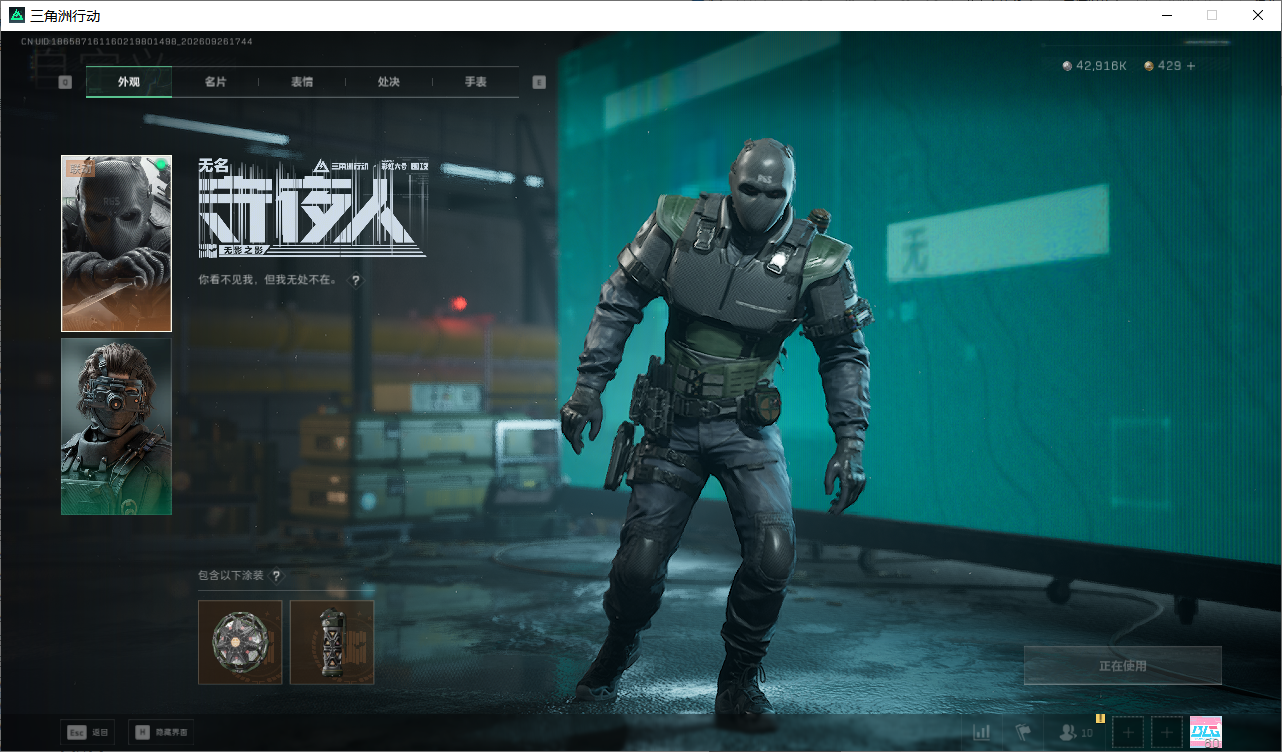
Task: Open the 处决 tab
Action: click(x=389, y=82)
